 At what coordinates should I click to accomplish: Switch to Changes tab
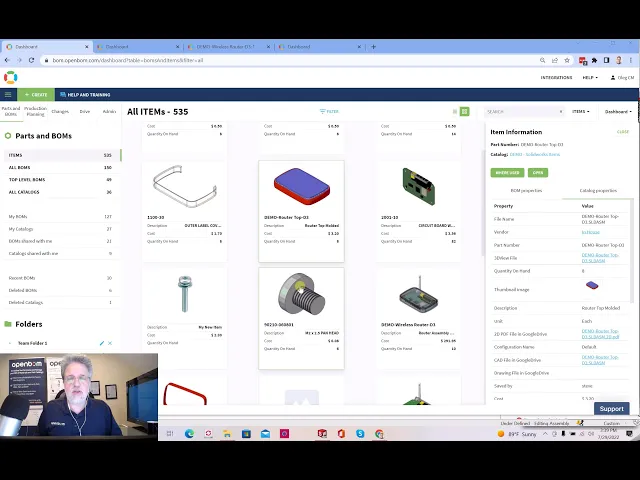[60, 111]
